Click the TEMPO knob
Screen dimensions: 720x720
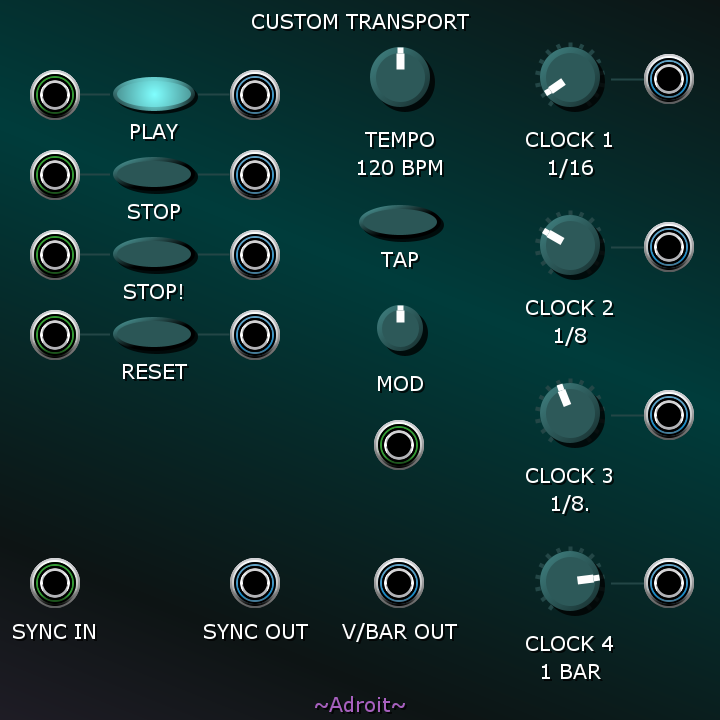click(x=401, y=78)
